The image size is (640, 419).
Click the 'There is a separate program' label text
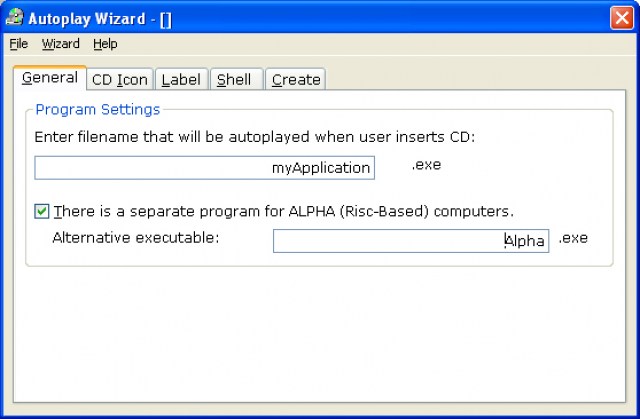point(283,211)
